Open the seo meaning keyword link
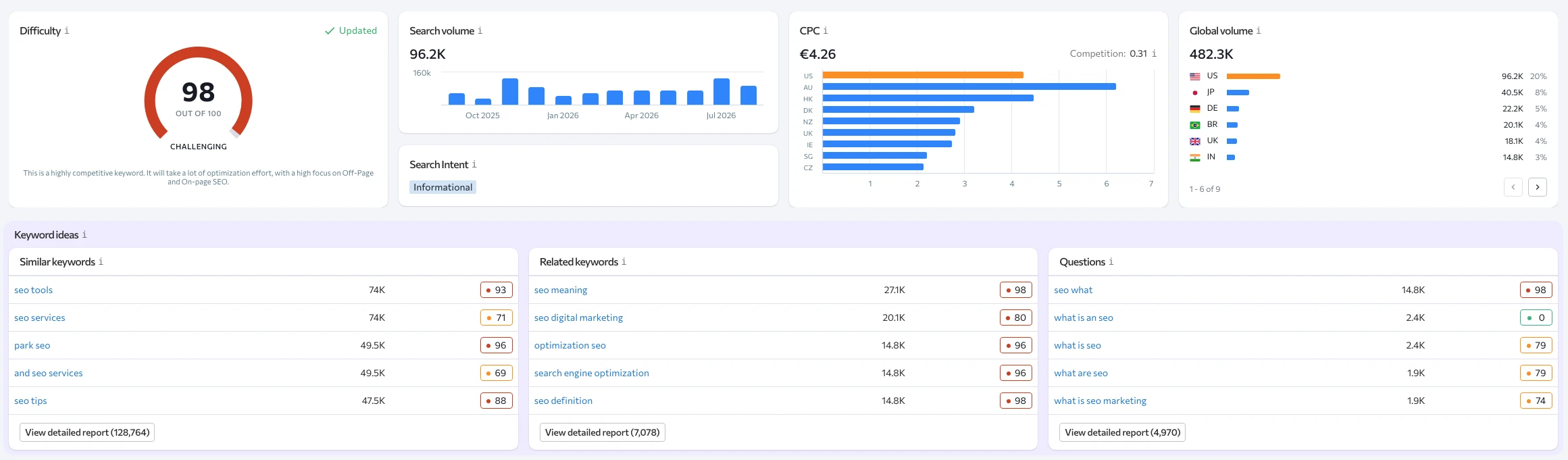The image size is (1568, 460). coord(561,290)
